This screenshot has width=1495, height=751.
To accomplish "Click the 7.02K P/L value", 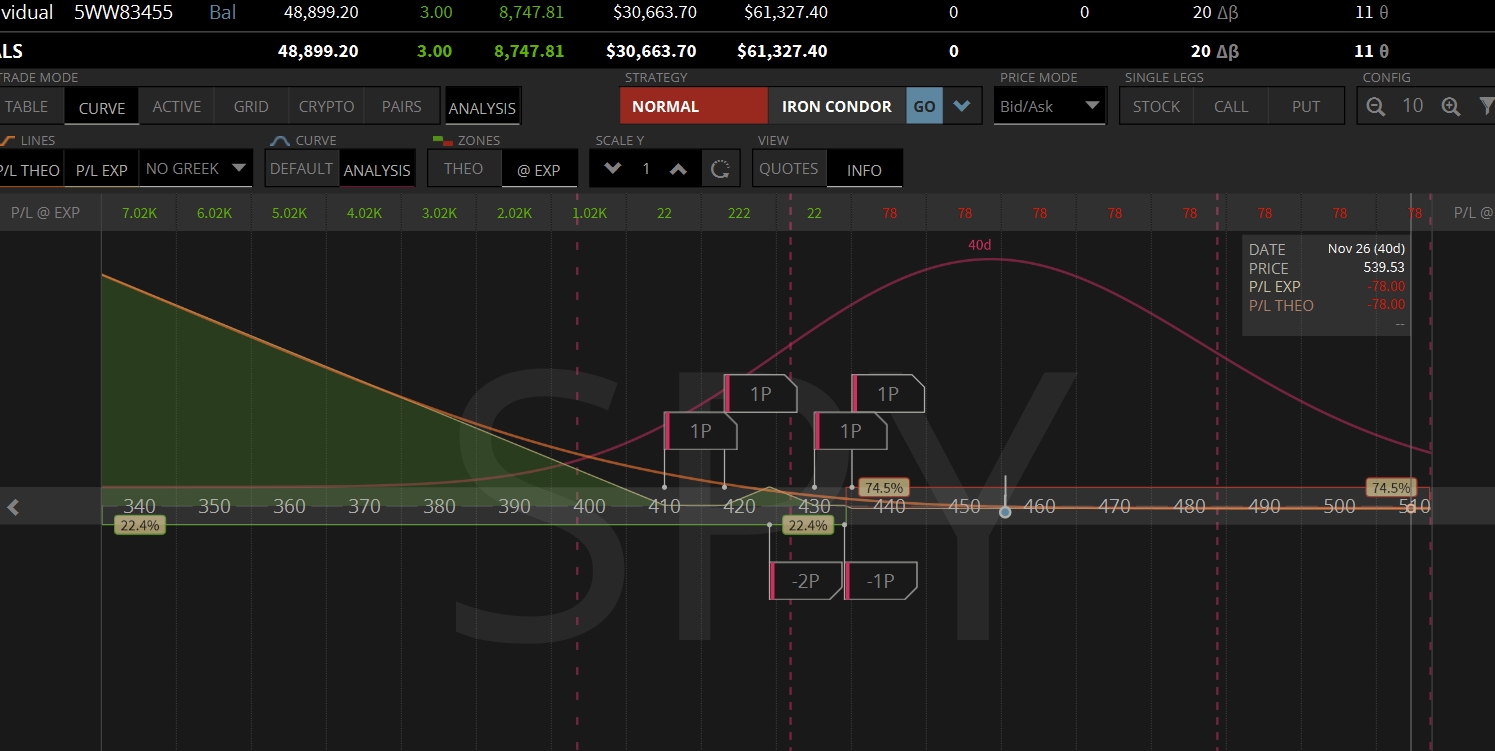I will pyautogui.click(x=139, y=213).
